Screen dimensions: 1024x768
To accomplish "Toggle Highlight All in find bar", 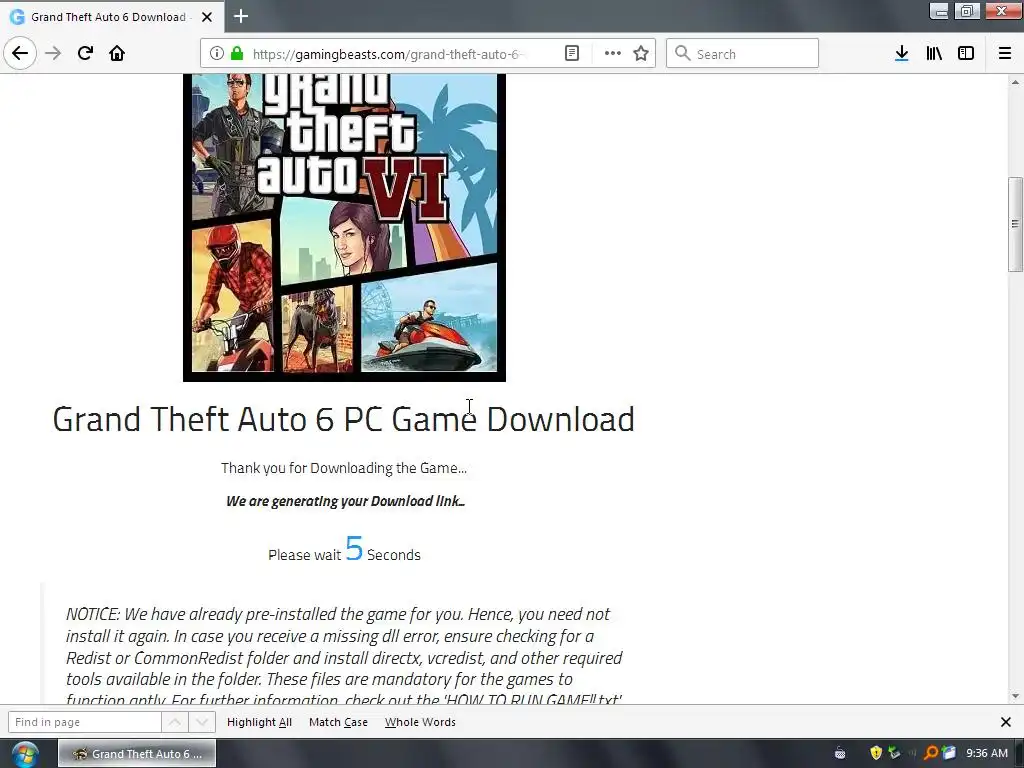I will point(259,722).
